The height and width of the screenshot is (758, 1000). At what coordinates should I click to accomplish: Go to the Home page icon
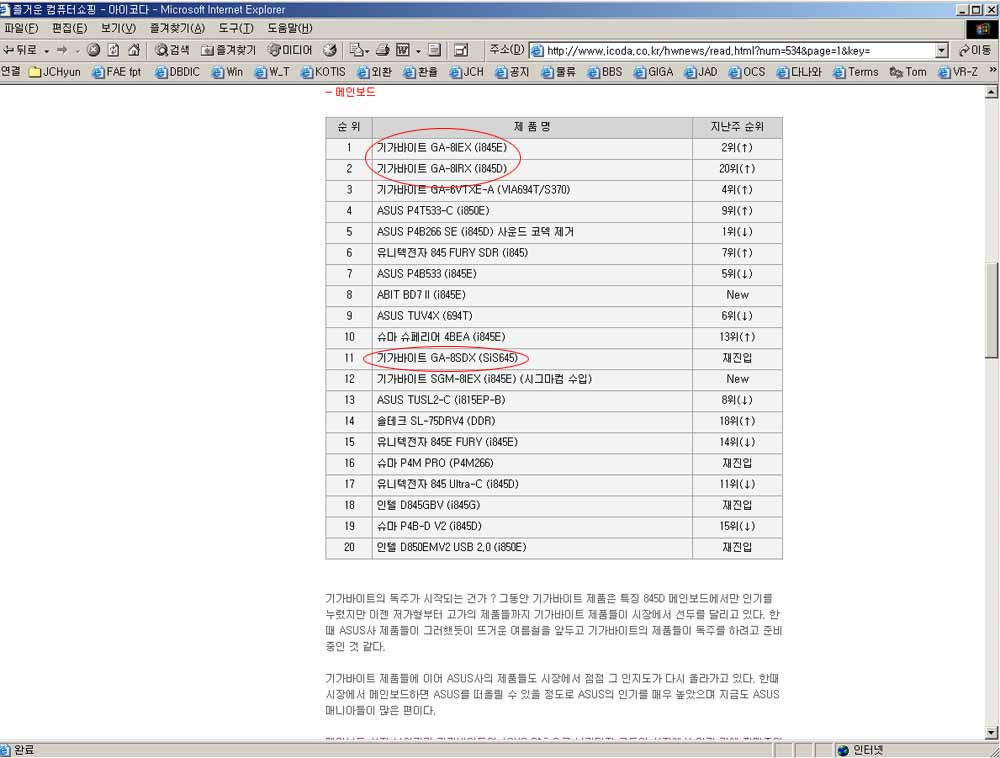(x=133, y=50)
